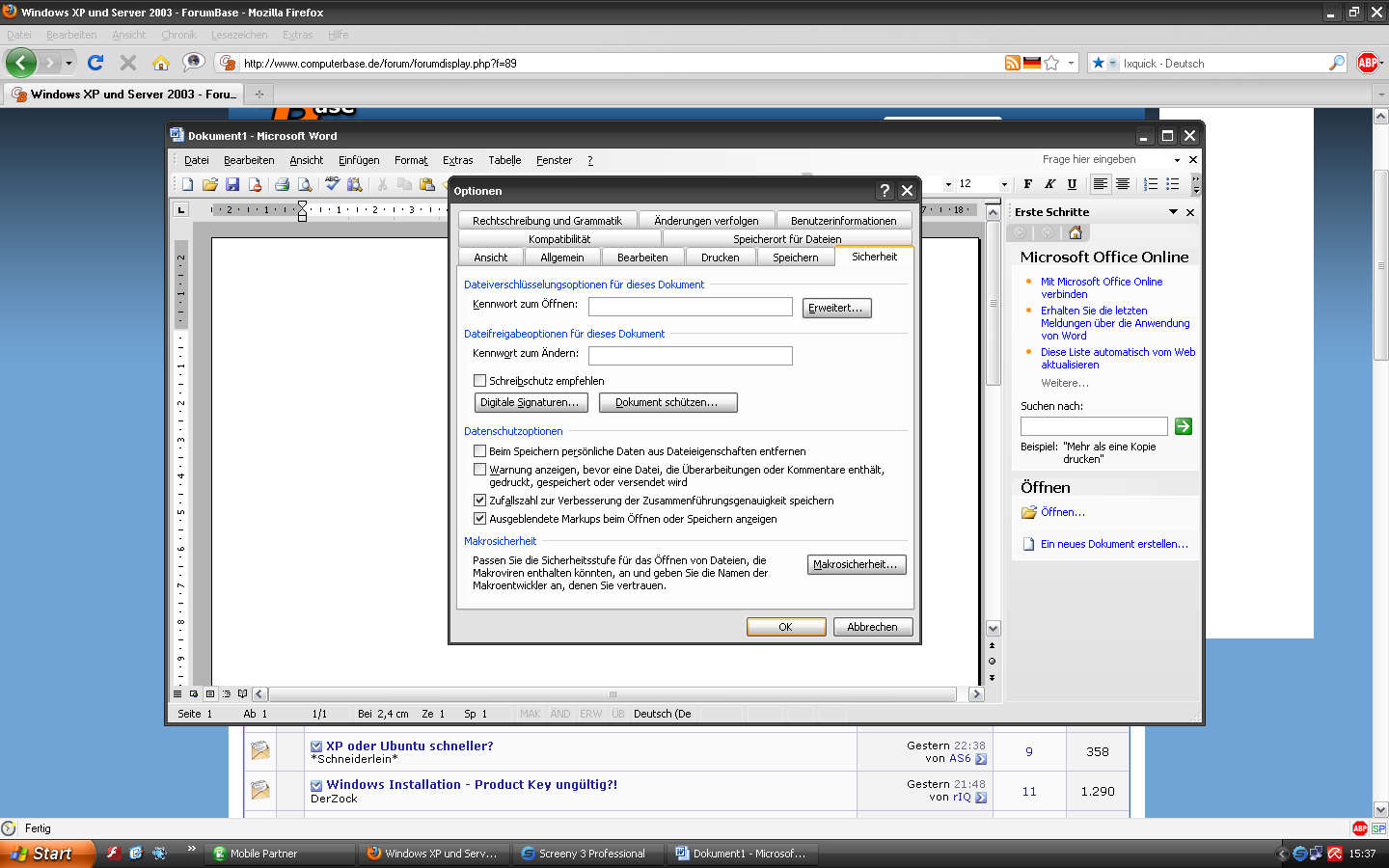
Task: Click the Print Preview icon in Word toolbar
Action: click(304, 184)
